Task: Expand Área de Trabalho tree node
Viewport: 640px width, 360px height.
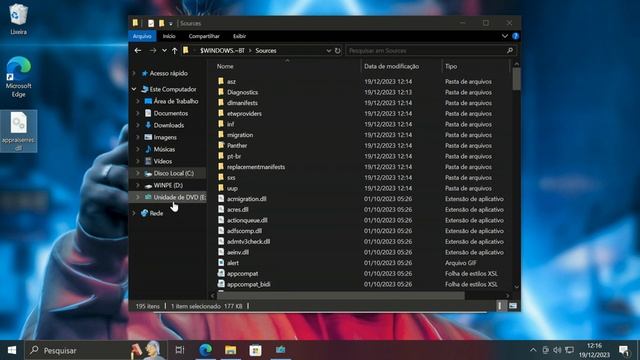Action: coord(138,101)
